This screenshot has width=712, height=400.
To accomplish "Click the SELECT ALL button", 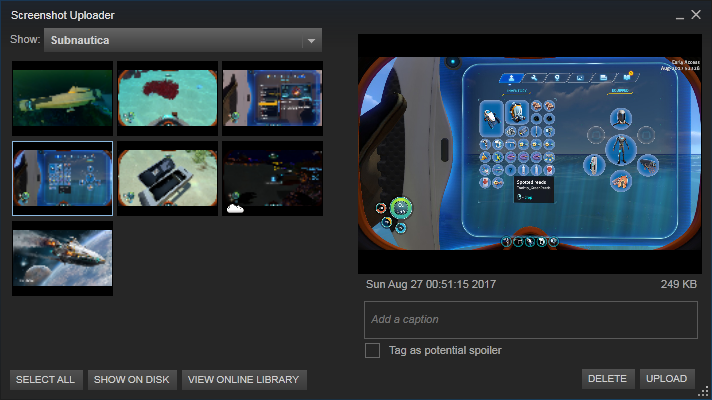I will 46,380.
